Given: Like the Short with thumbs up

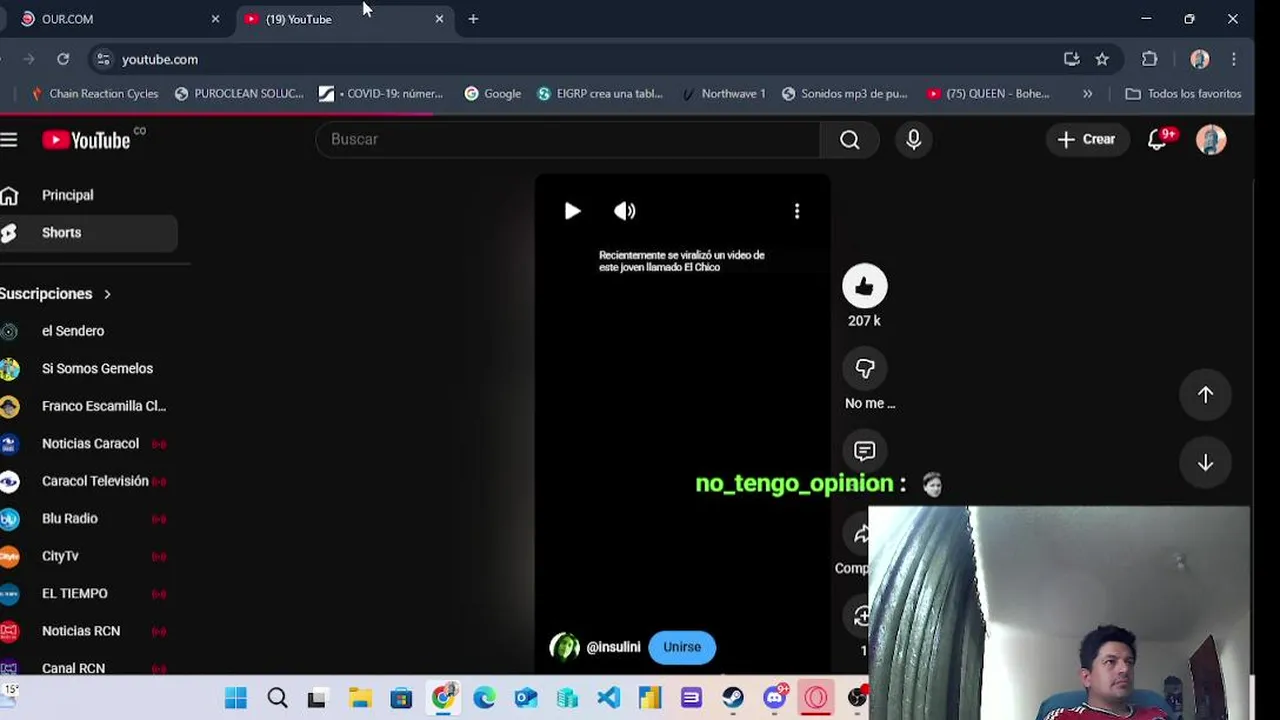Looking at the screenshot, I should 864,287.
